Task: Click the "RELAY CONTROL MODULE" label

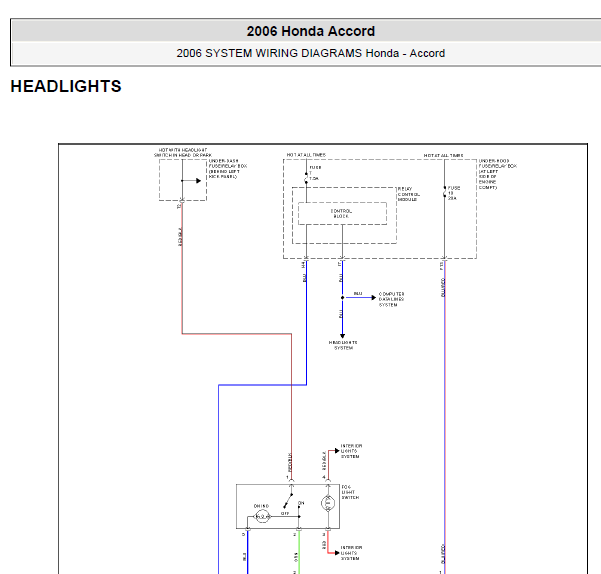Action: pos(409,194)
